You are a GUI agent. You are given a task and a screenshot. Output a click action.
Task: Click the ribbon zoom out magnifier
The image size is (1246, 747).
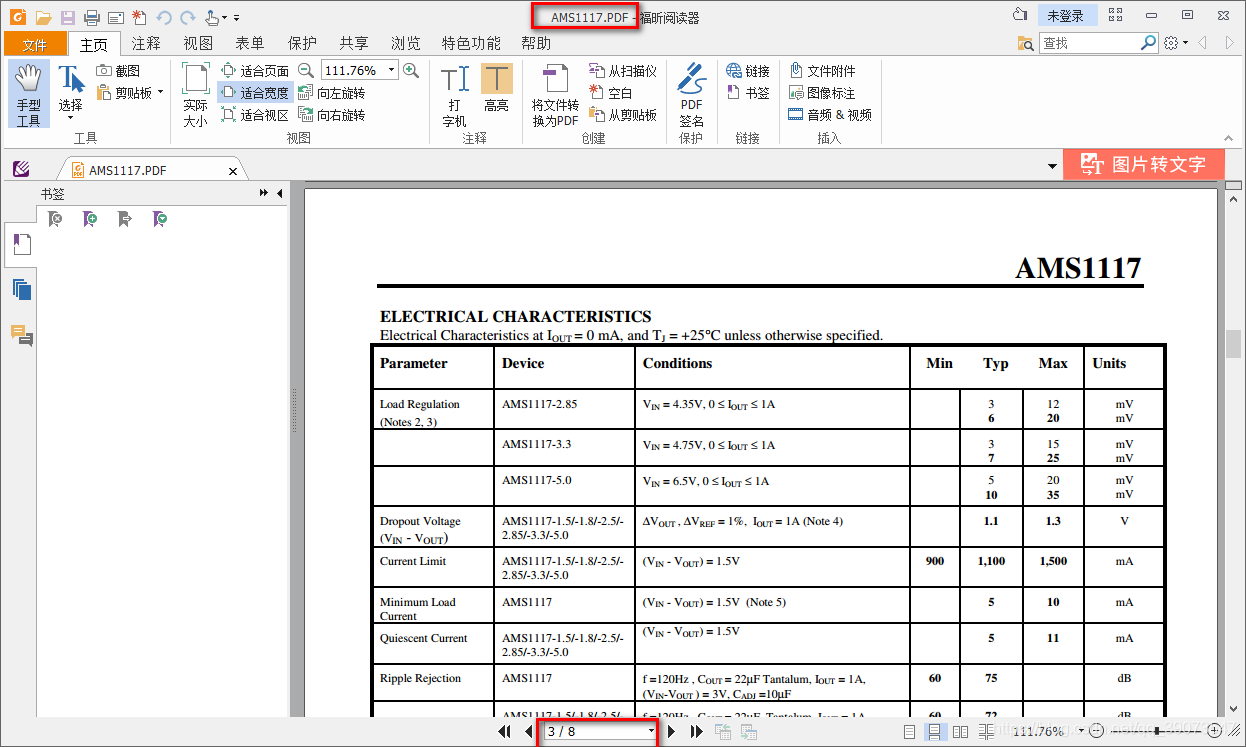coord(306,71)
